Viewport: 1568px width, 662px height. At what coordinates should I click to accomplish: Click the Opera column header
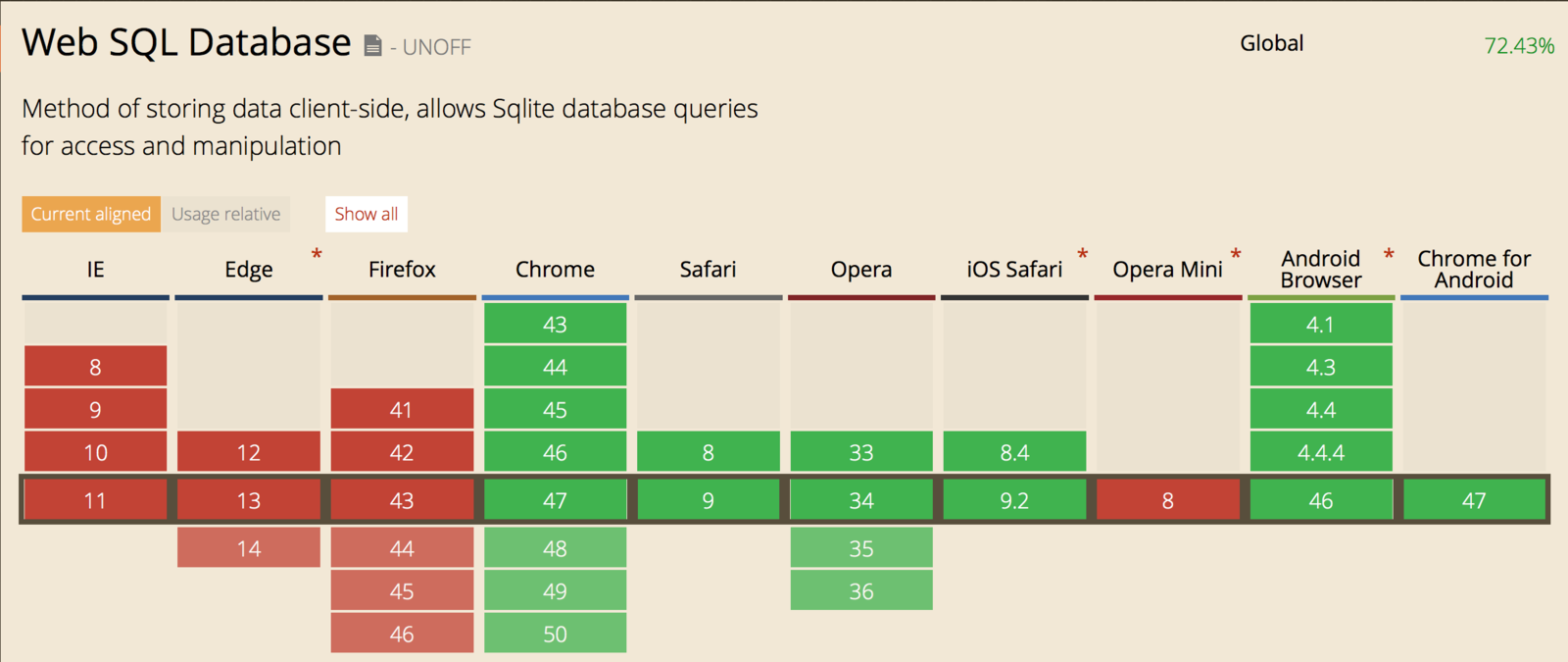pos(861,270)
